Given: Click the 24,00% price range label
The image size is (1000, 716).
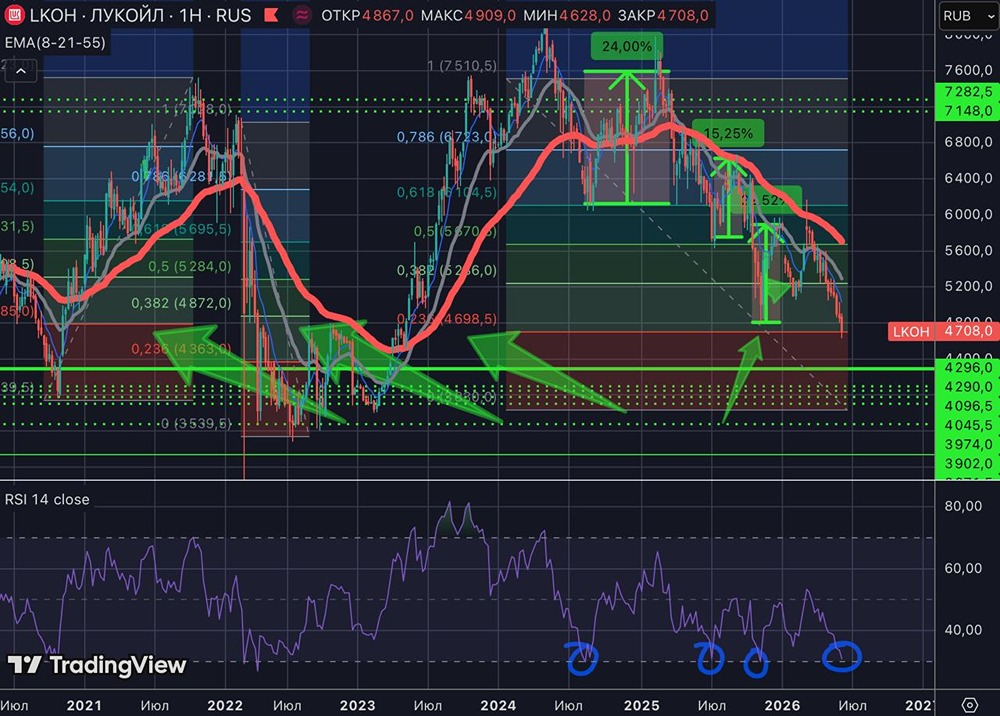Looking at the screenshot, I should [627, 47].
